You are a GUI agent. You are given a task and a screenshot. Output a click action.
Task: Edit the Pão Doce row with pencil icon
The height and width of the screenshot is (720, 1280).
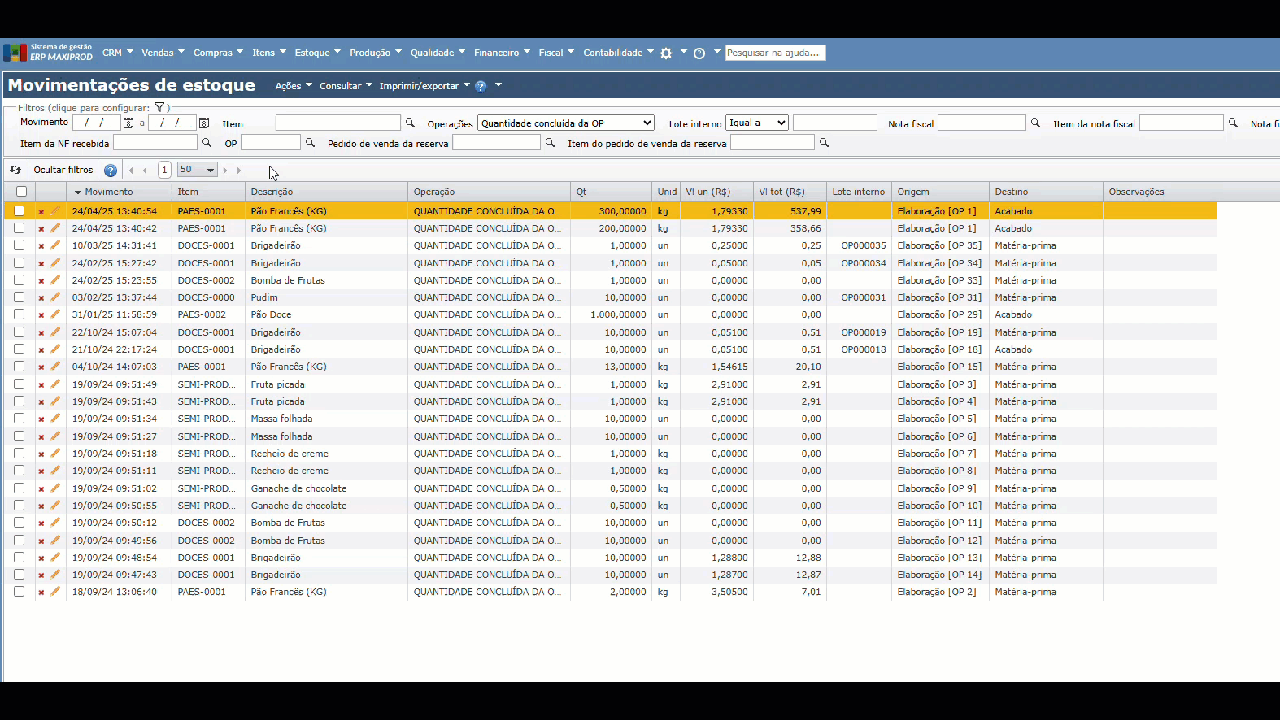[55, 315]
